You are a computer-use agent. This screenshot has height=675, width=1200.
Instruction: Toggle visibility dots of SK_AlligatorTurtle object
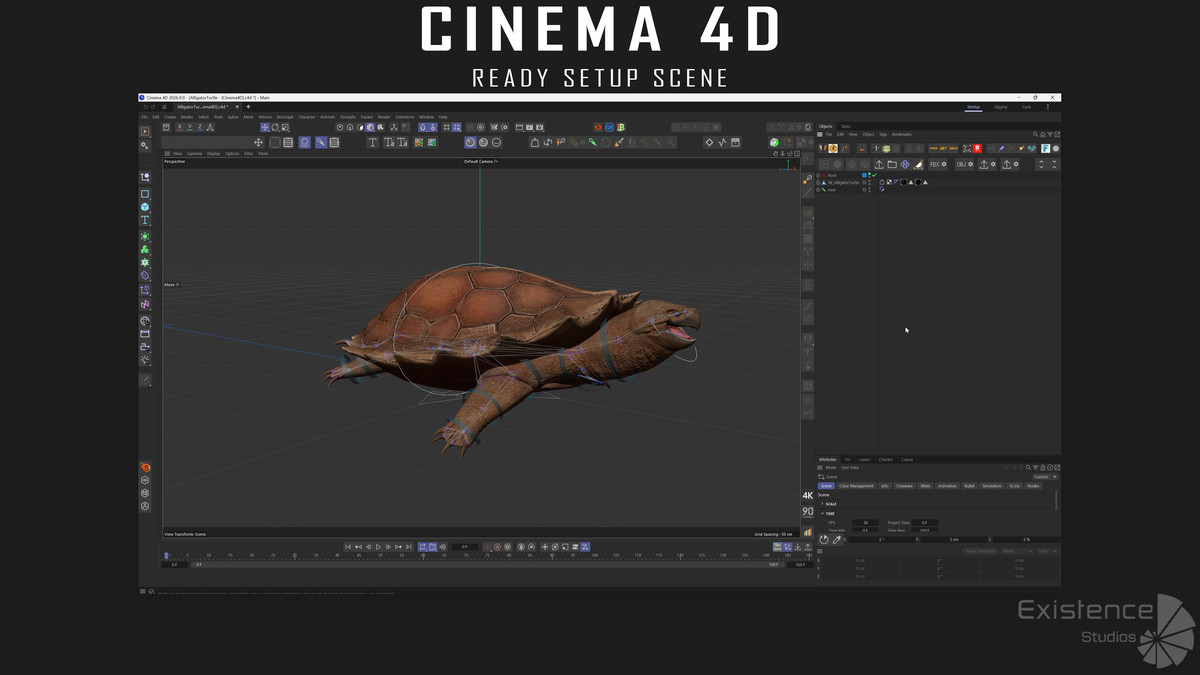pyautogui.click(x=869, y=183)
